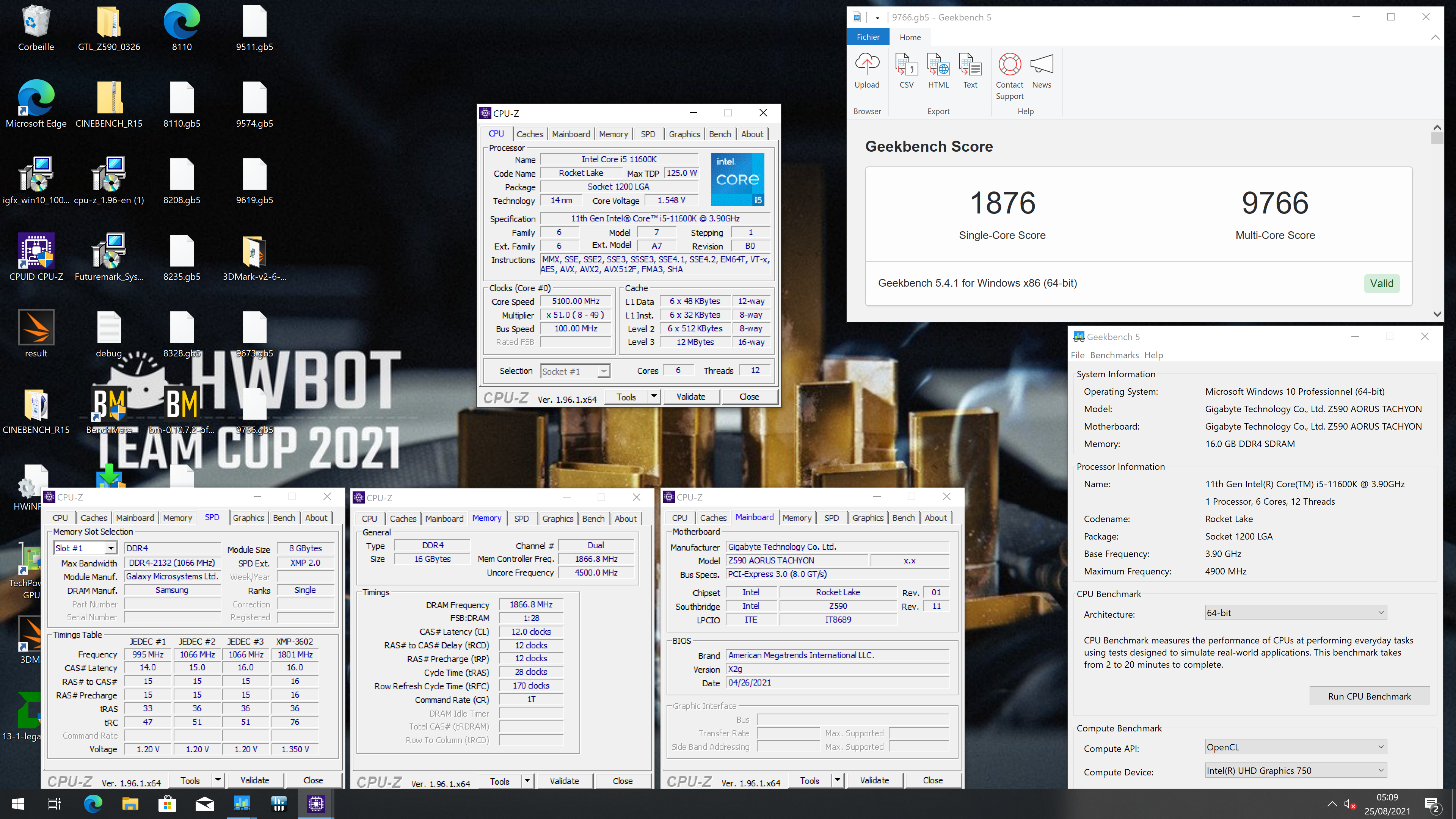Open the Compute Device dropdown
Image resolution: width=1456 pixels, height=819 pixels.
pos(1296,770)
